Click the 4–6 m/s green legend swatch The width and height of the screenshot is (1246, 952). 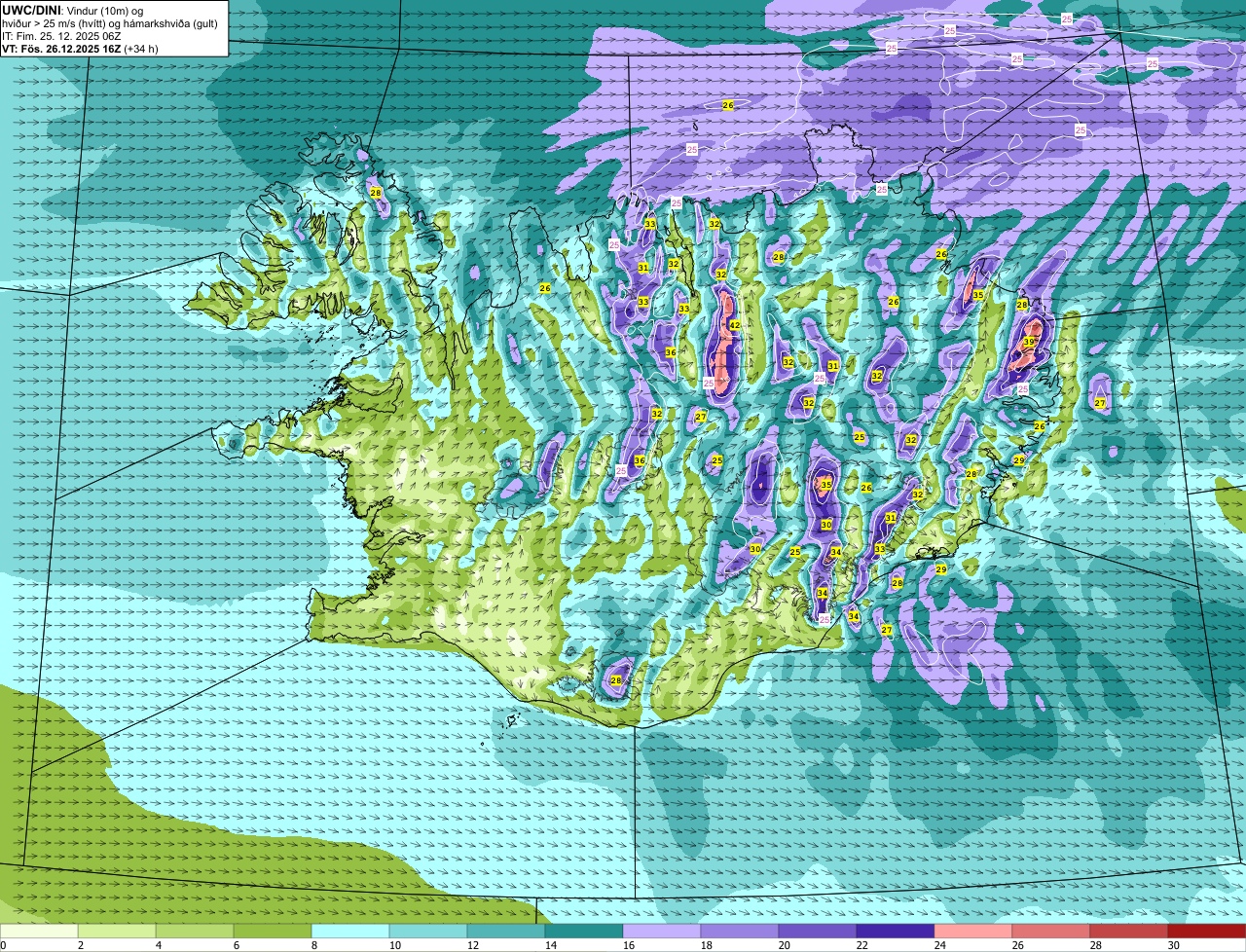pos(195,931)
